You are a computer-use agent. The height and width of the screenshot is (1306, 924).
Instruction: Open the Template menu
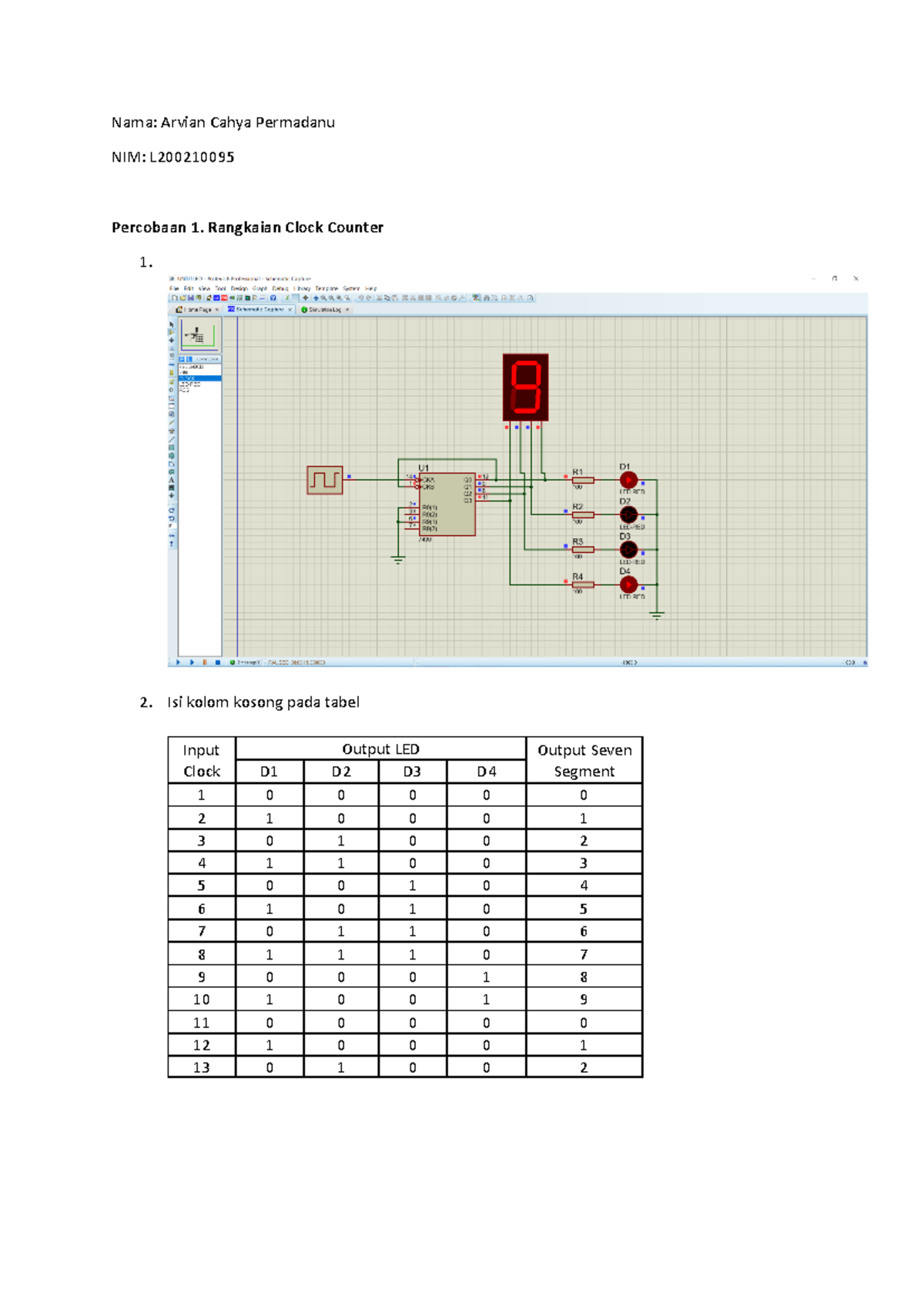click(326, 289)
